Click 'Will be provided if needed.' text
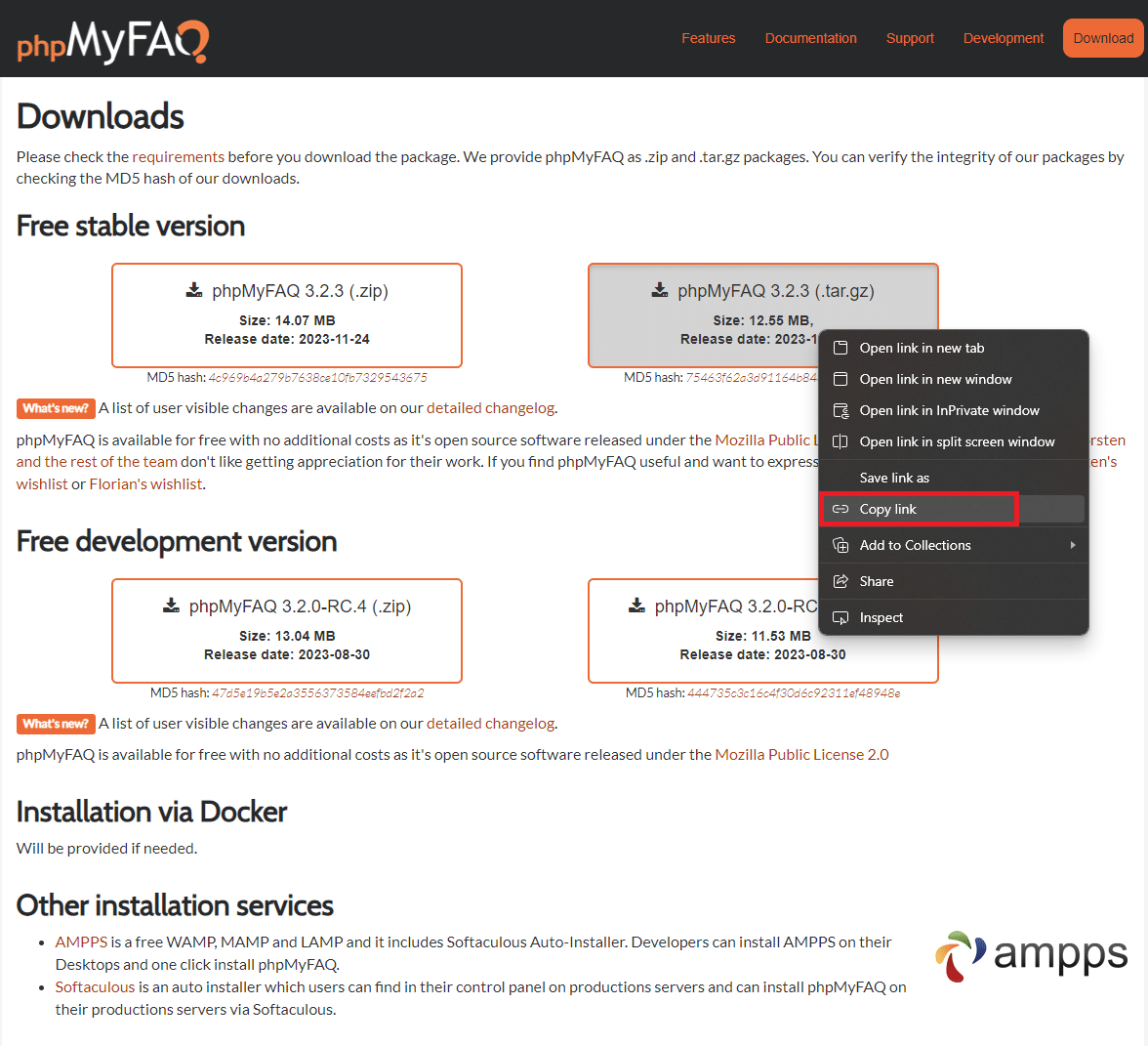 point(107,848)
